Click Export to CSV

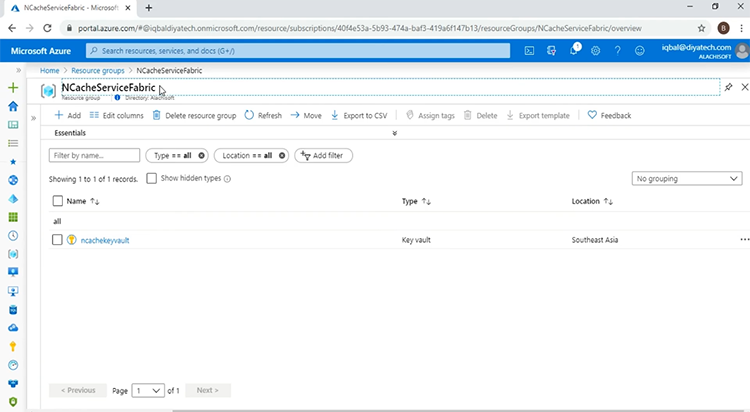tap(359, 115)
